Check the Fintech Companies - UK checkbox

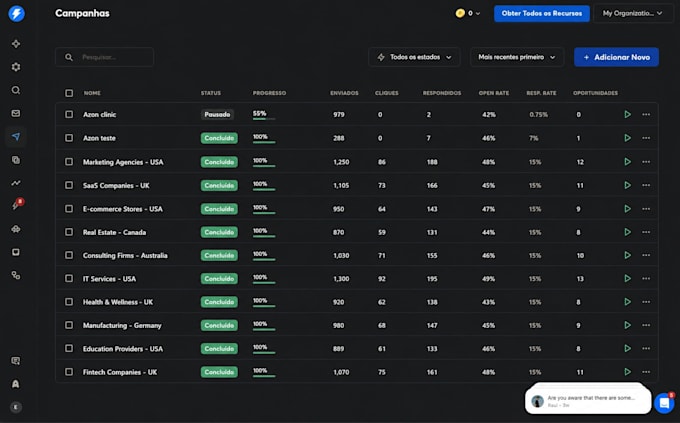[69, 372]
